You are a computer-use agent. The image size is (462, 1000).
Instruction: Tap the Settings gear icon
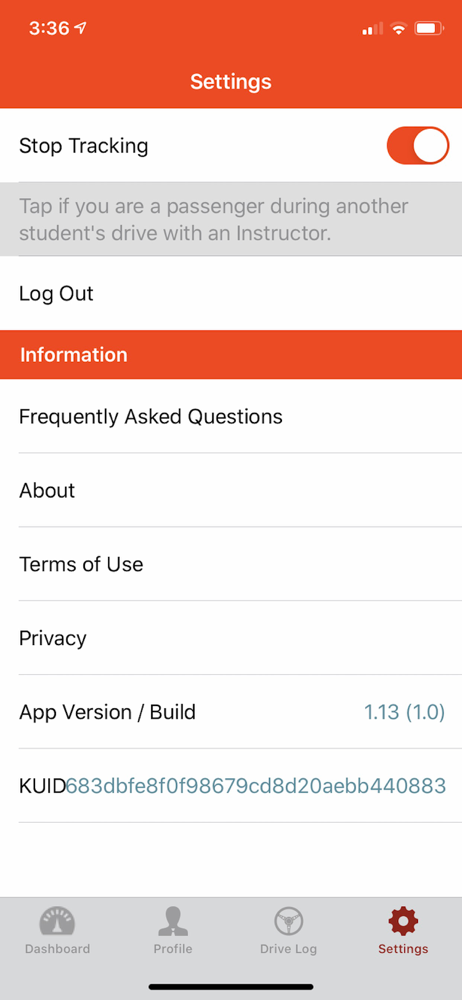pyautogui.click(x=403, y=922)
